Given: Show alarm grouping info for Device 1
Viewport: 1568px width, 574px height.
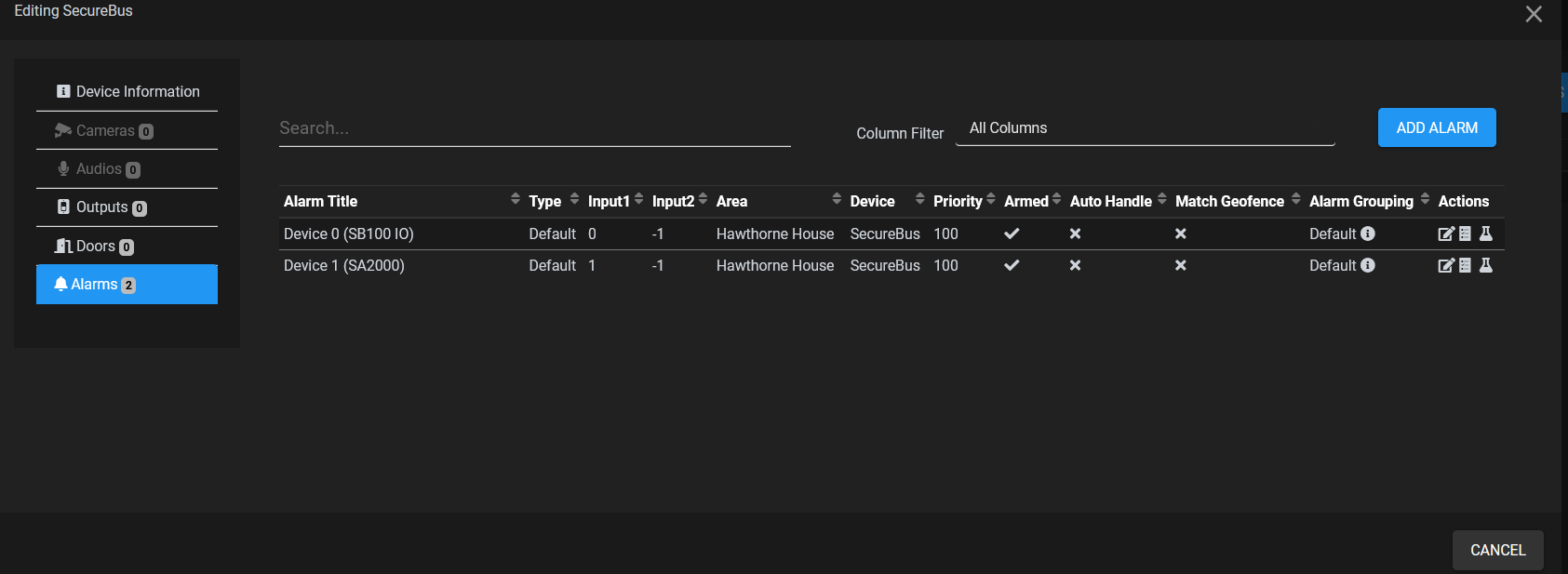Looking at the screenshot, I should click(x=1368, y=266).
